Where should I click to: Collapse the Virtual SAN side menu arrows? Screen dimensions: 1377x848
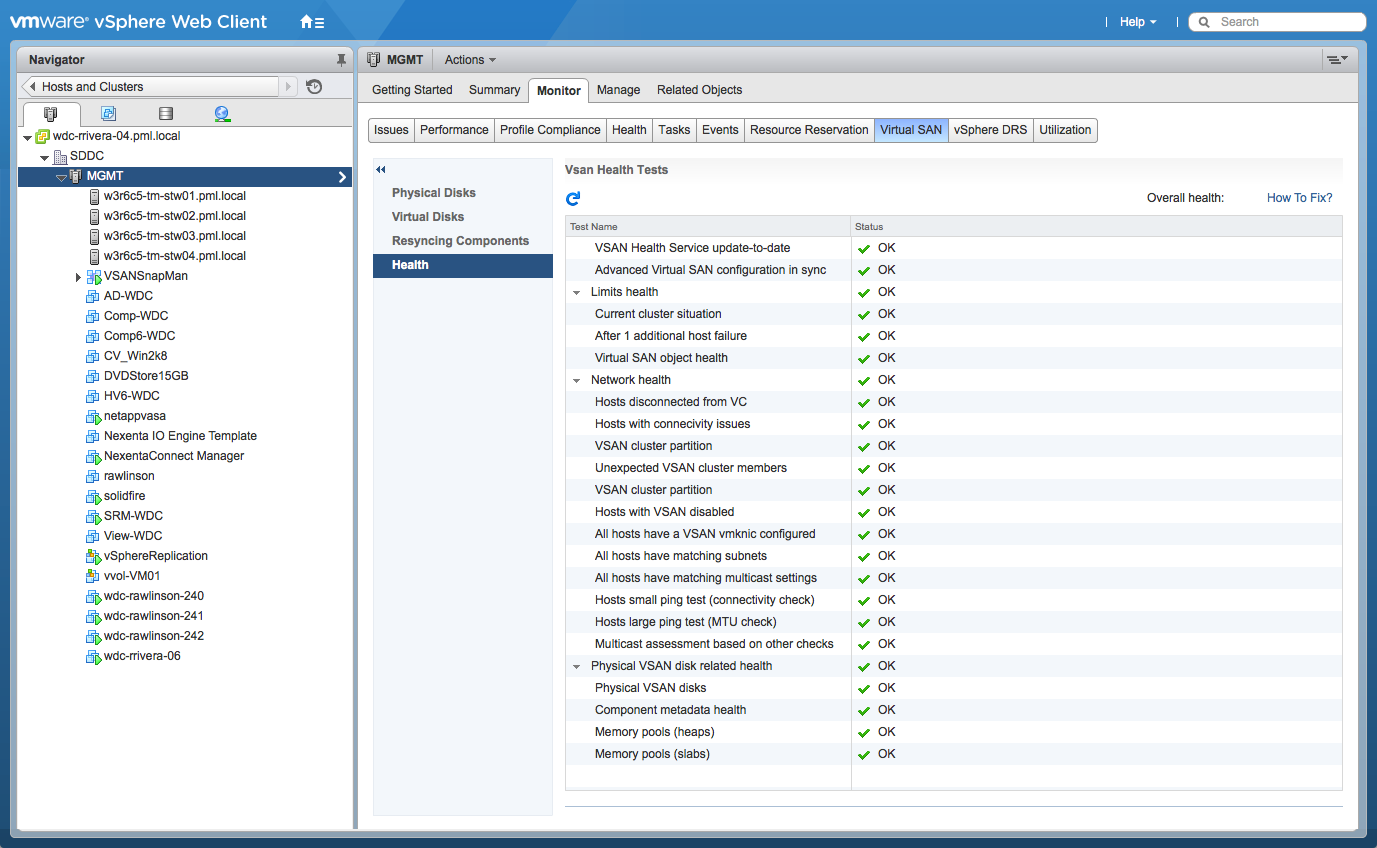(x=381, y=170)
